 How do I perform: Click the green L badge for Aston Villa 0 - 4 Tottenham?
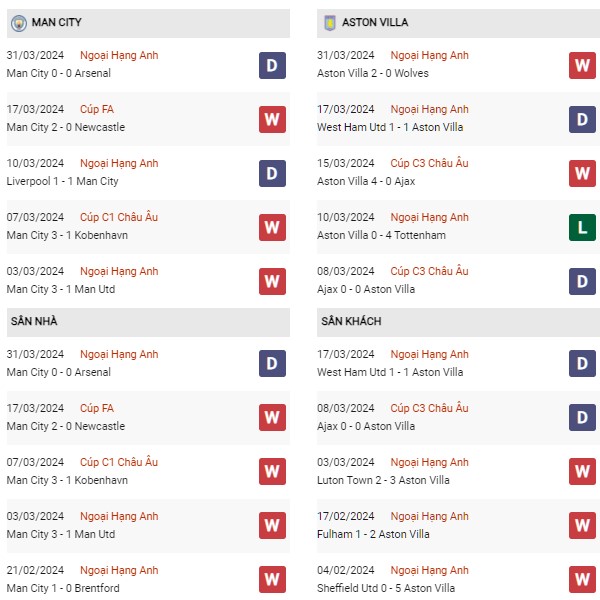tap(582, 227)
